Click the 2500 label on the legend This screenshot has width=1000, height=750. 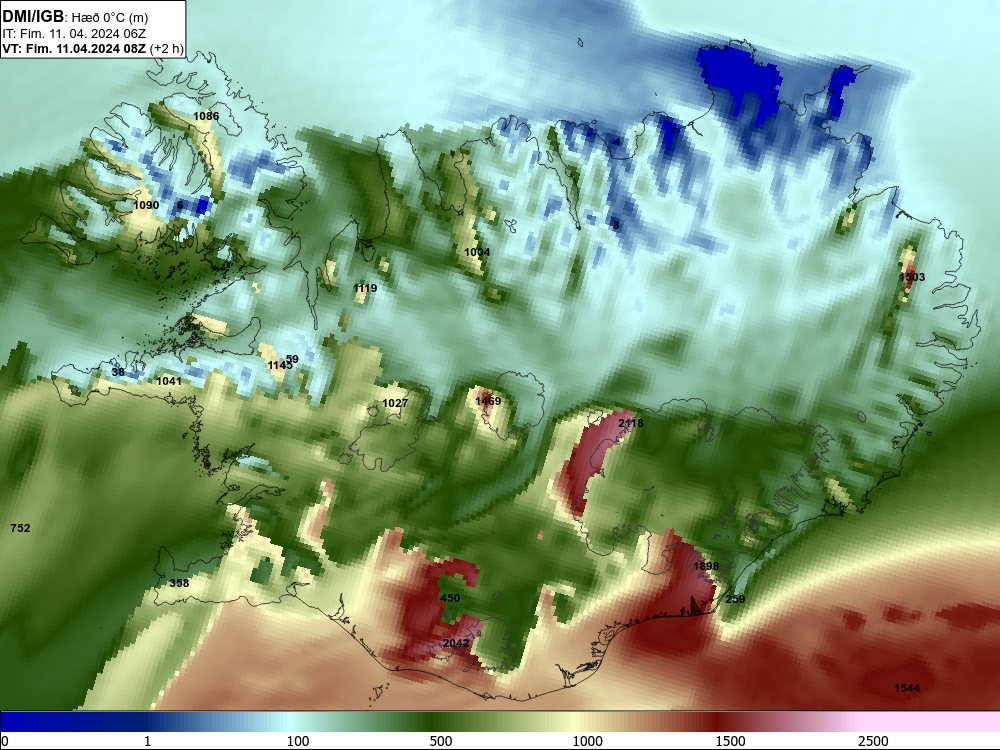873,741
